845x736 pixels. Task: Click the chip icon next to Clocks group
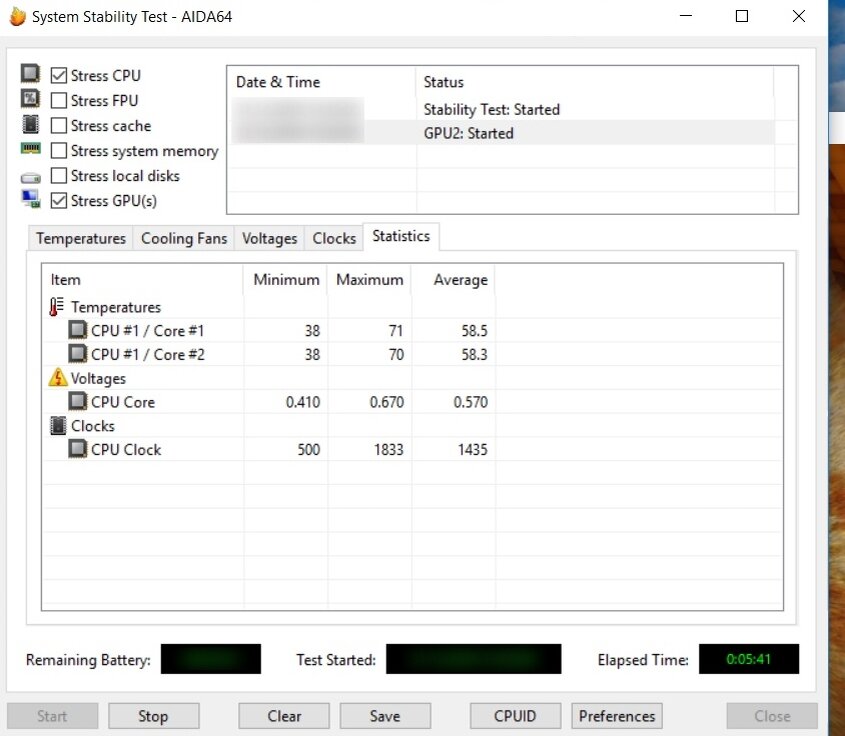tap(58, 426)
